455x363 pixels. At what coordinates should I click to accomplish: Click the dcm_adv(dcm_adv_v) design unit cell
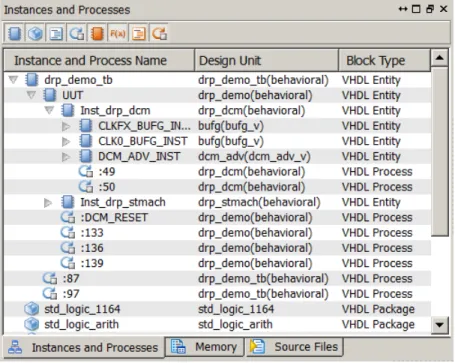tap(254, 156)
